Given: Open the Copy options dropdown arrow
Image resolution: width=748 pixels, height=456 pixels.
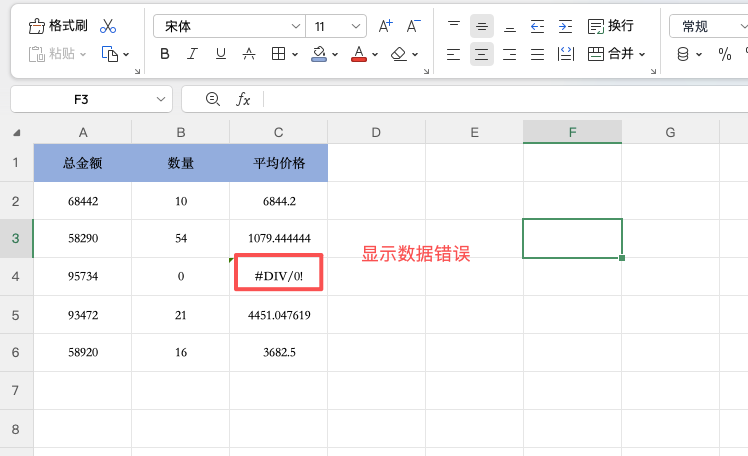Looking at the screenshot, I should (126, 54).
